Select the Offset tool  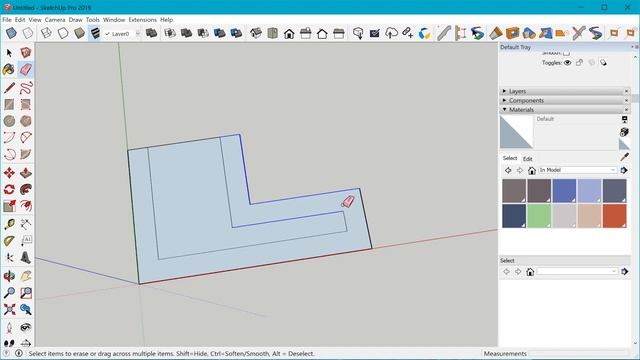26,206
